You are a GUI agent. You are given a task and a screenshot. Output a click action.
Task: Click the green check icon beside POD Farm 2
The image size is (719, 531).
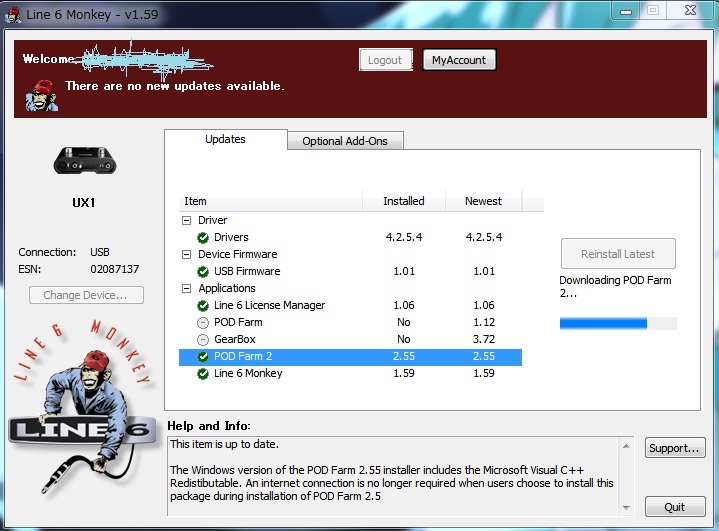coord(203,357)
